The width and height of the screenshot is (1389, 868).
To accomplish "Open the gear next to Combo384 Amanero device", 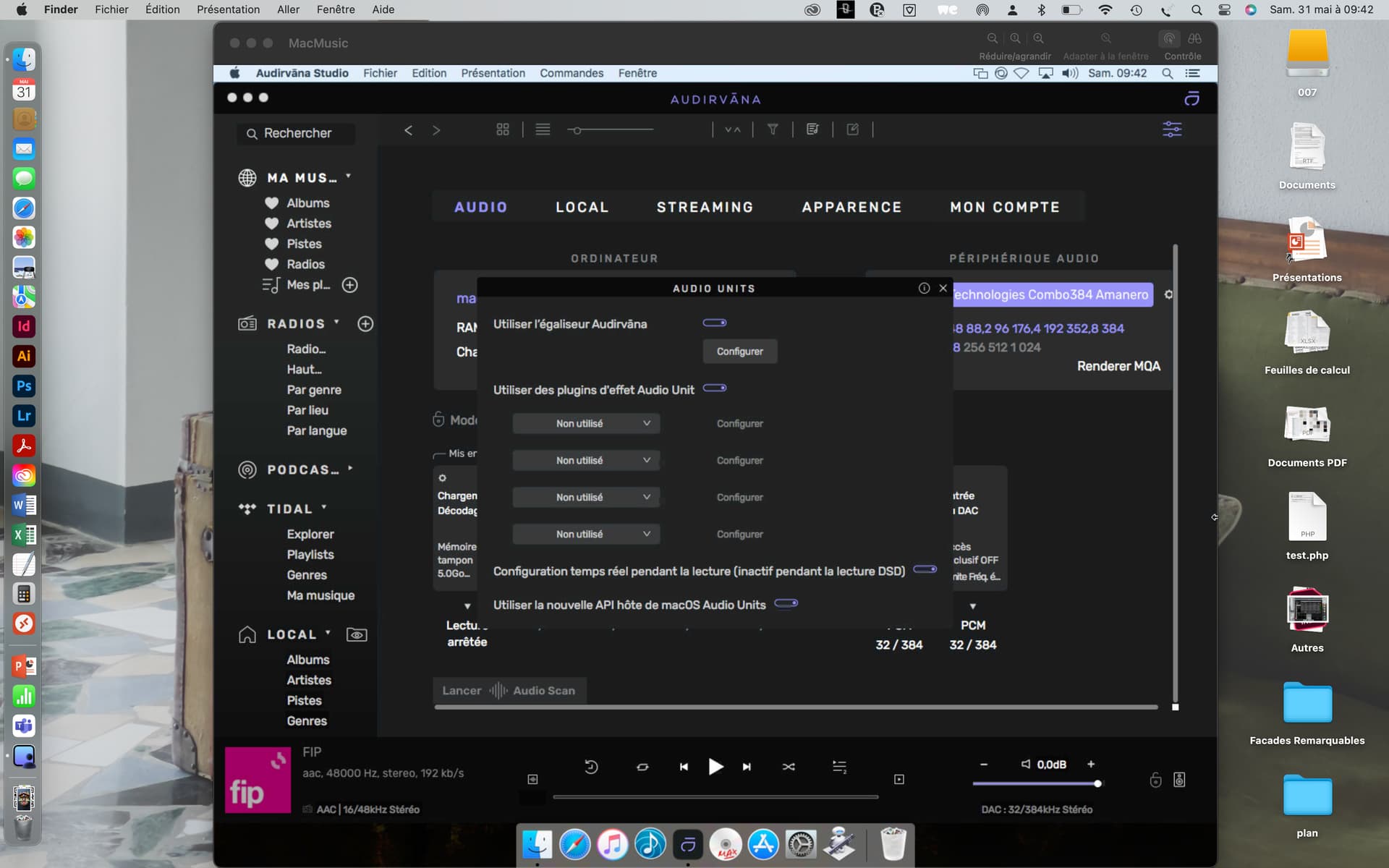I will 1168,294.
